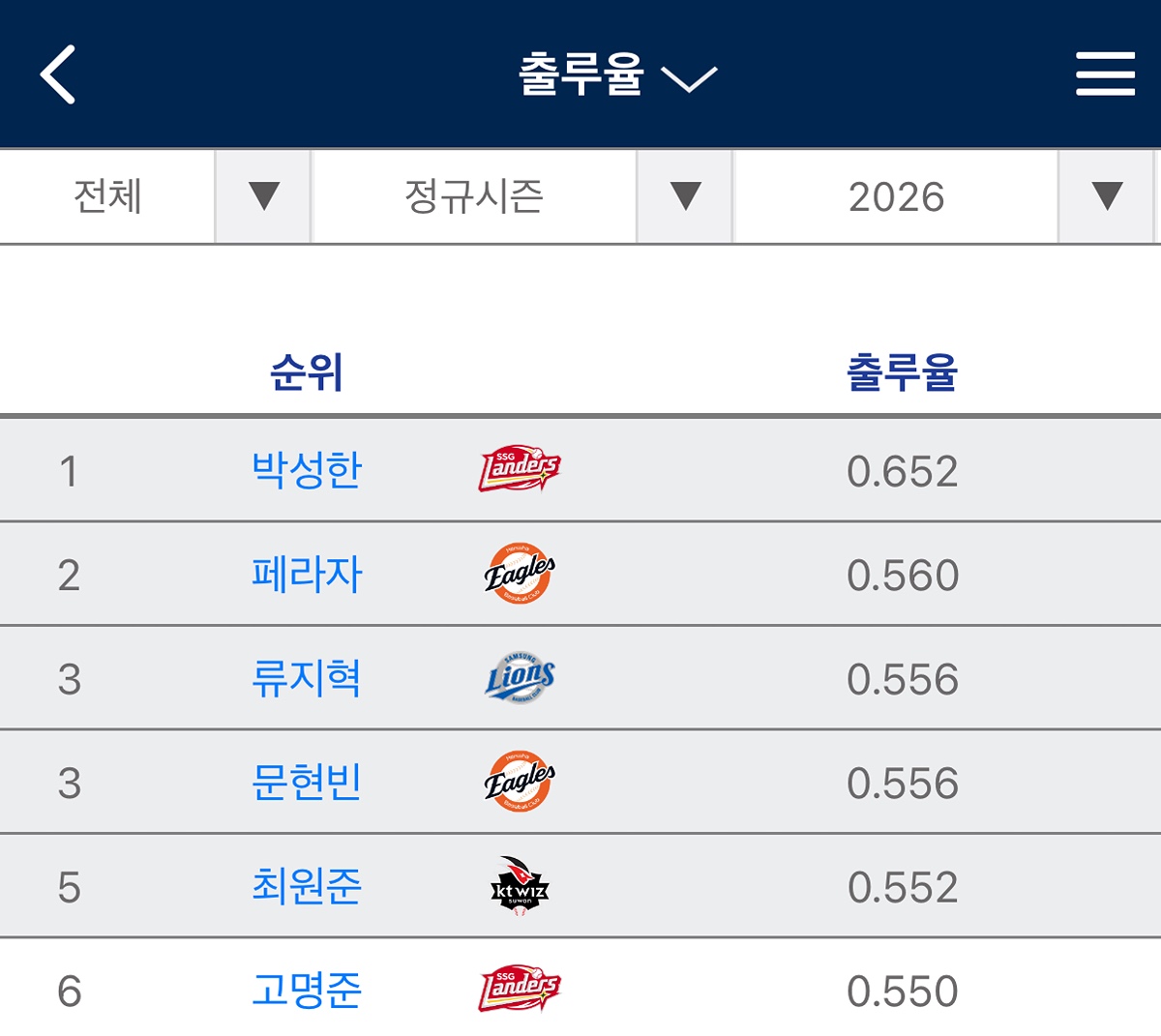Open player 페라자's profile link
The height and width of the screenshot is (1036, 1161).
(x=307, y=575)
